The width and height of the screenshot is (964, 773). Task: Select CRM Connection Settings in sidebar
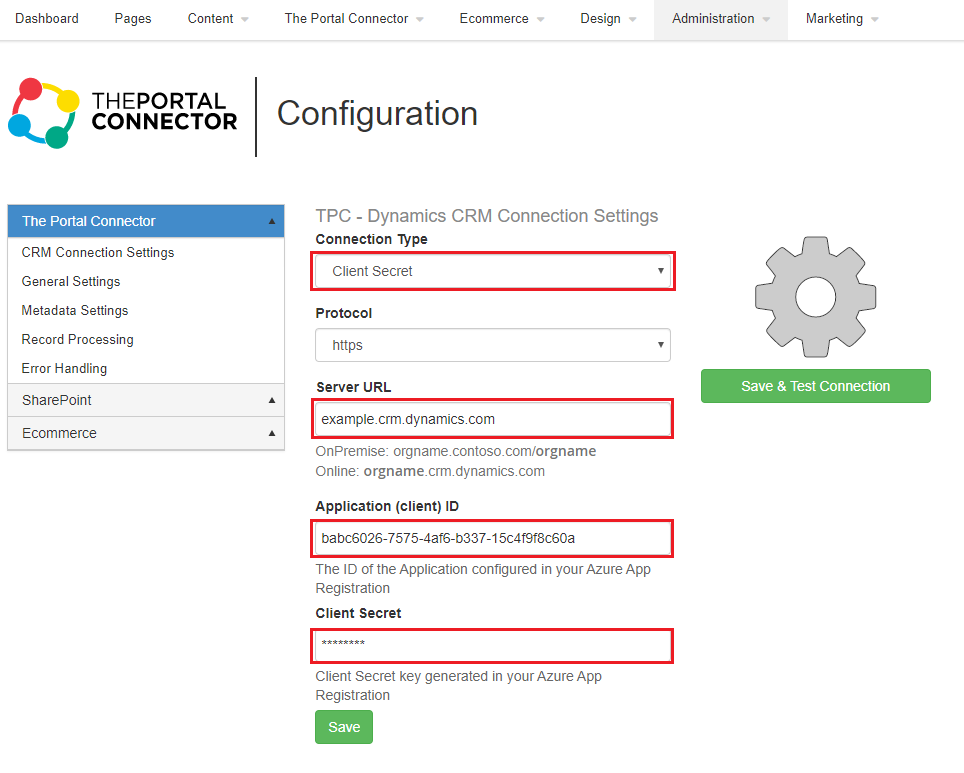tap(98, 252)
